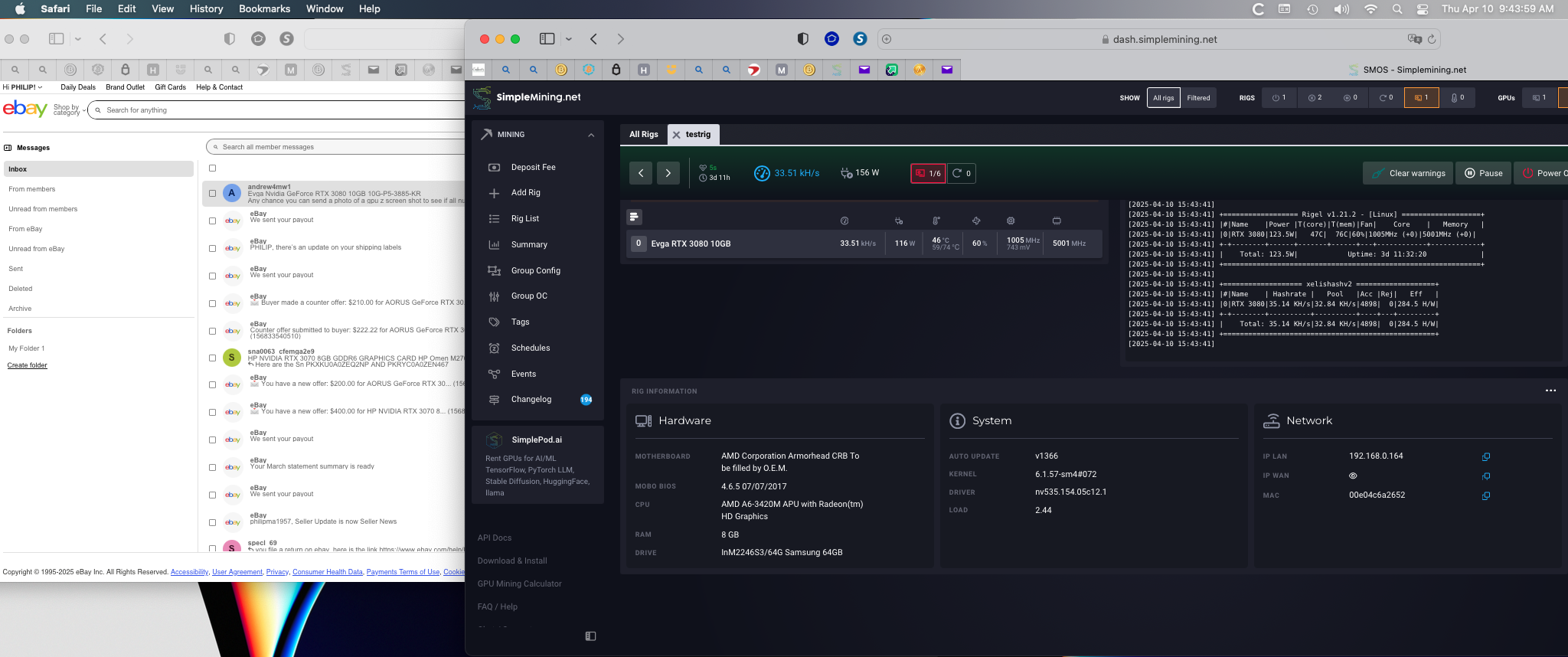Click the Clear warnings button
Viewport: 1568px width, 657px height.
point(1407,173)
